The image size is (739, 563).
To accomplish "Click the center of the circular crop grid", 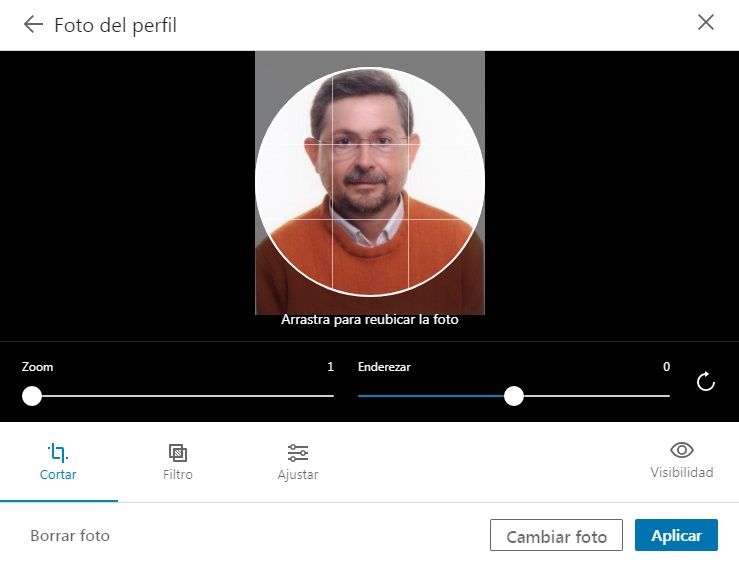I will coord(370,182).
